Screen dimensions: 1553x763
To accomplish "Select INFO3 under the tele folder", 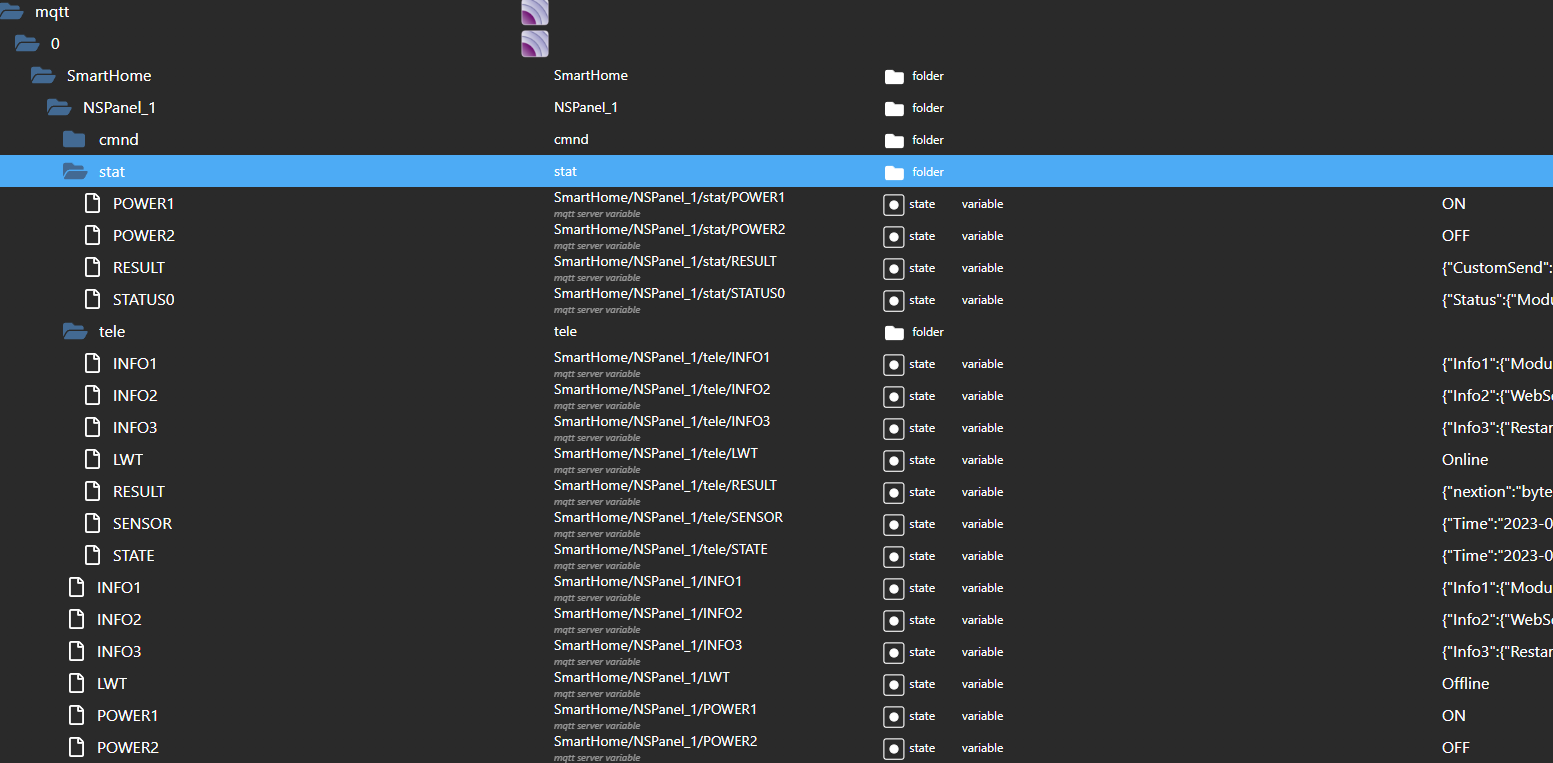I will coord(135,428).
